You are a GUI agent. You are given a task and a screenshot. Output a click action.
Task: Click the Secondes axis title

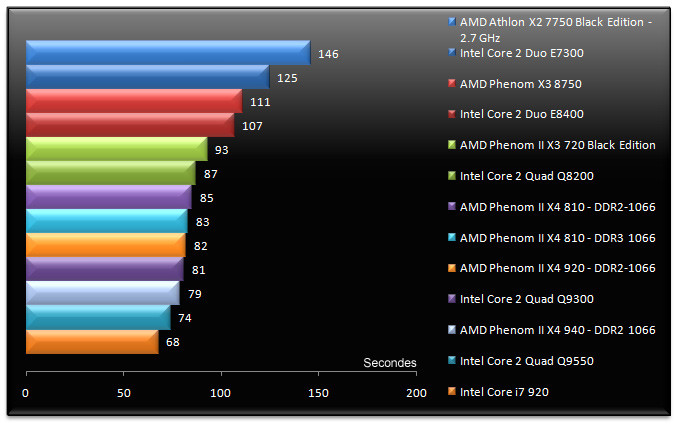pos(390,363)
